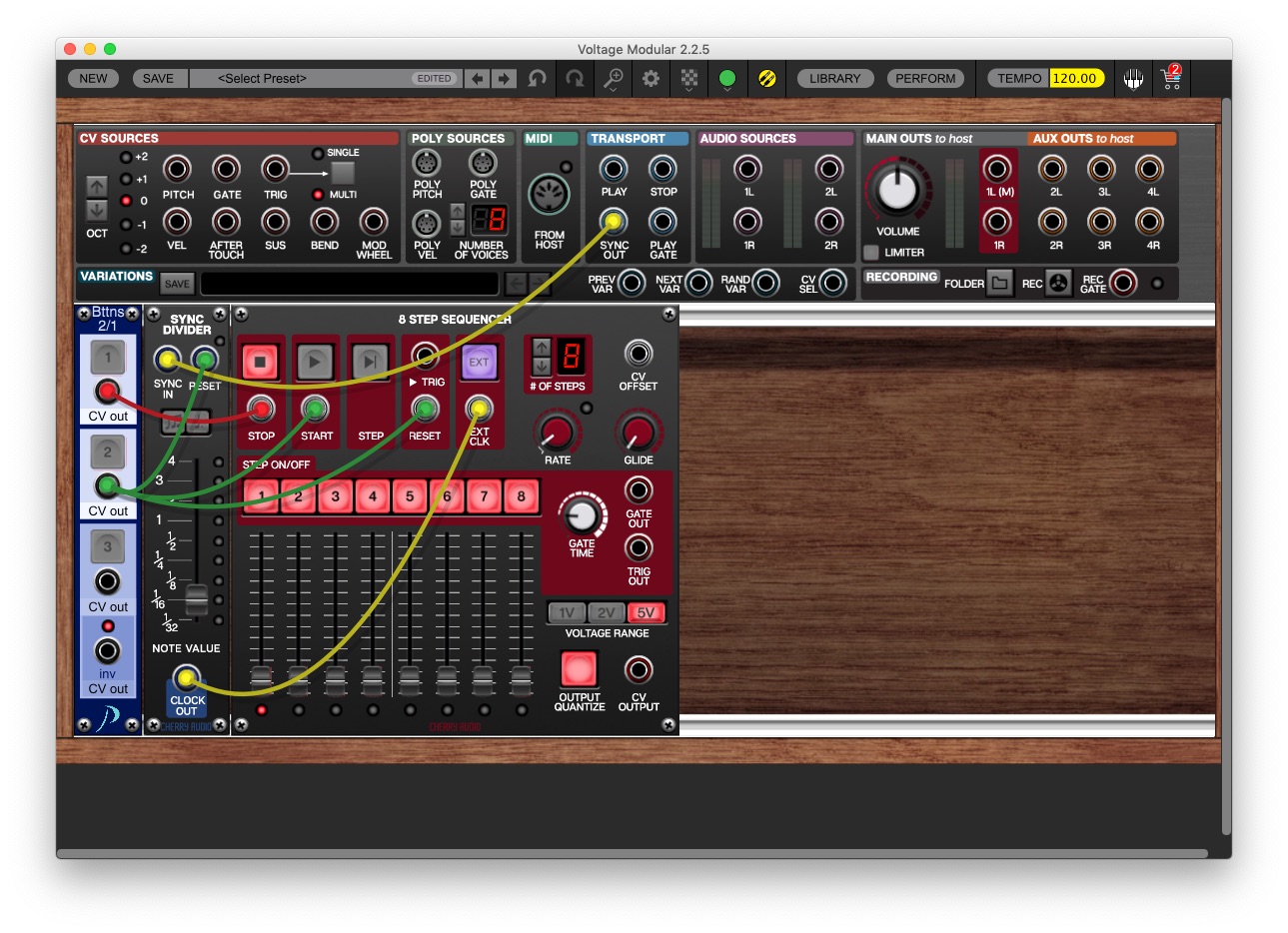This screenshot has width=1288, height=933.
Task: Toggle OUTPUT QUANTIZE button
Action: pos(579,669)
